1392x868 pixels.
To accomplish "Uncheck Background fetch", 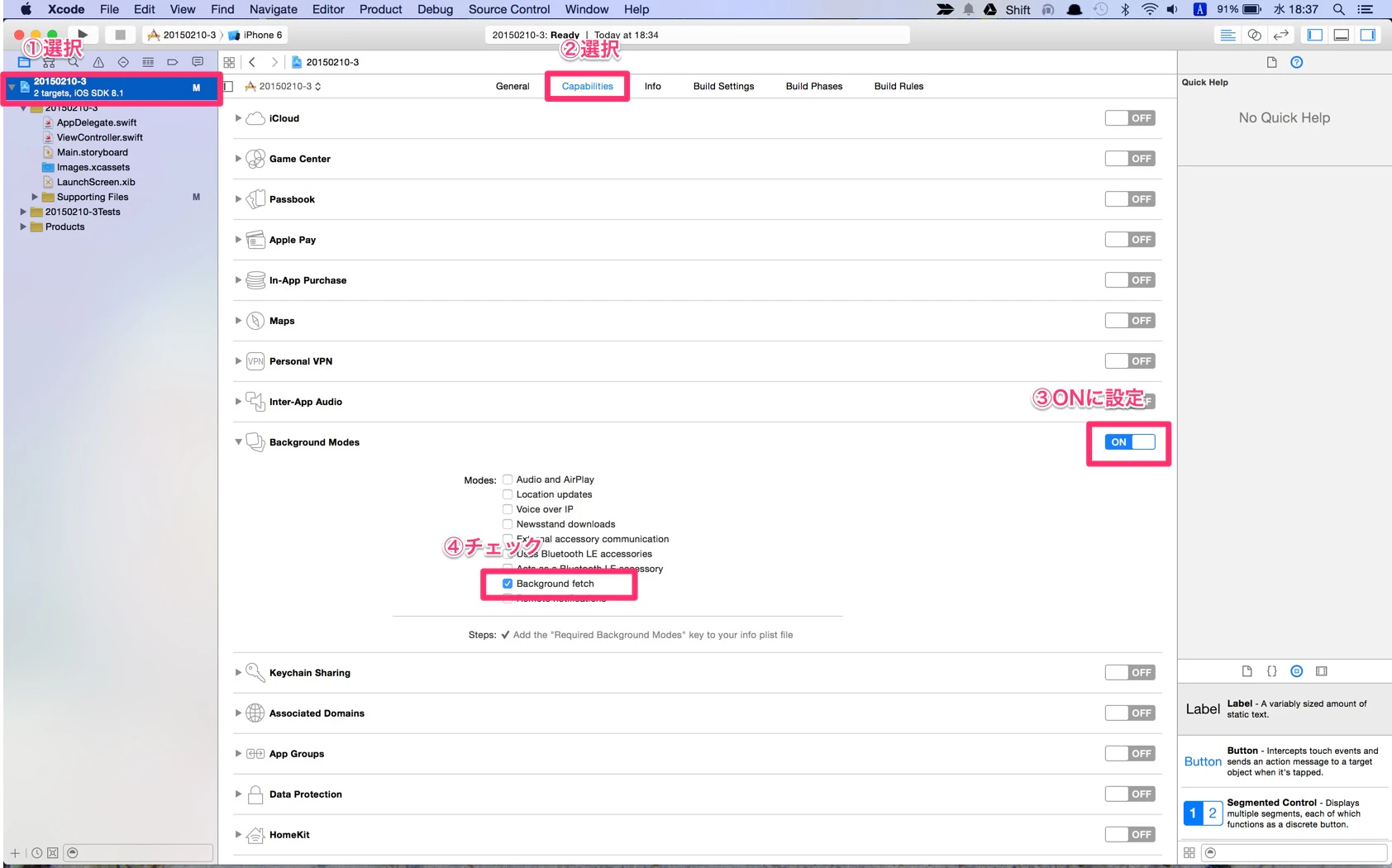I will click(x=508, y=584).
